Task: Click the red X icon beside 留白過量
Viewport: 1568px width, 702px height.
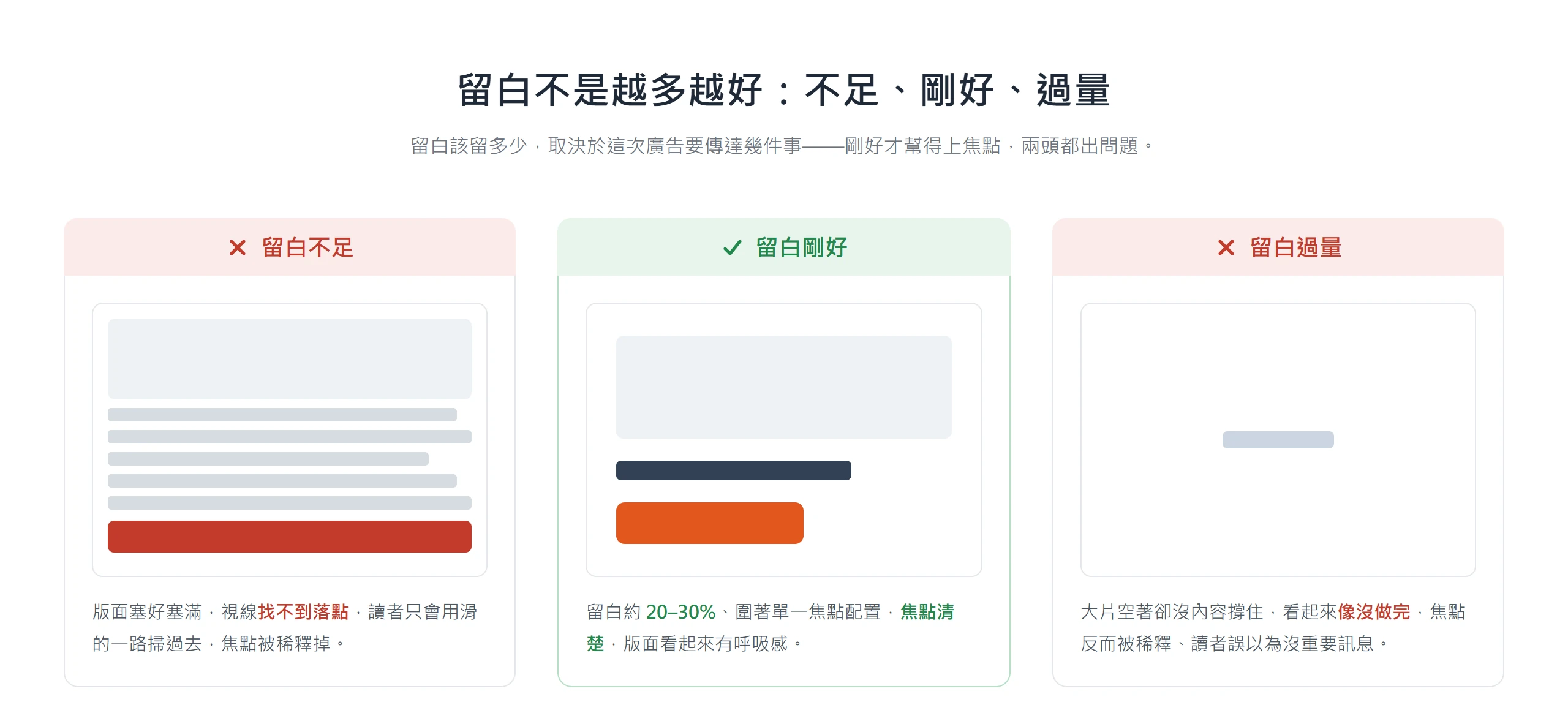Action: 1226,247
